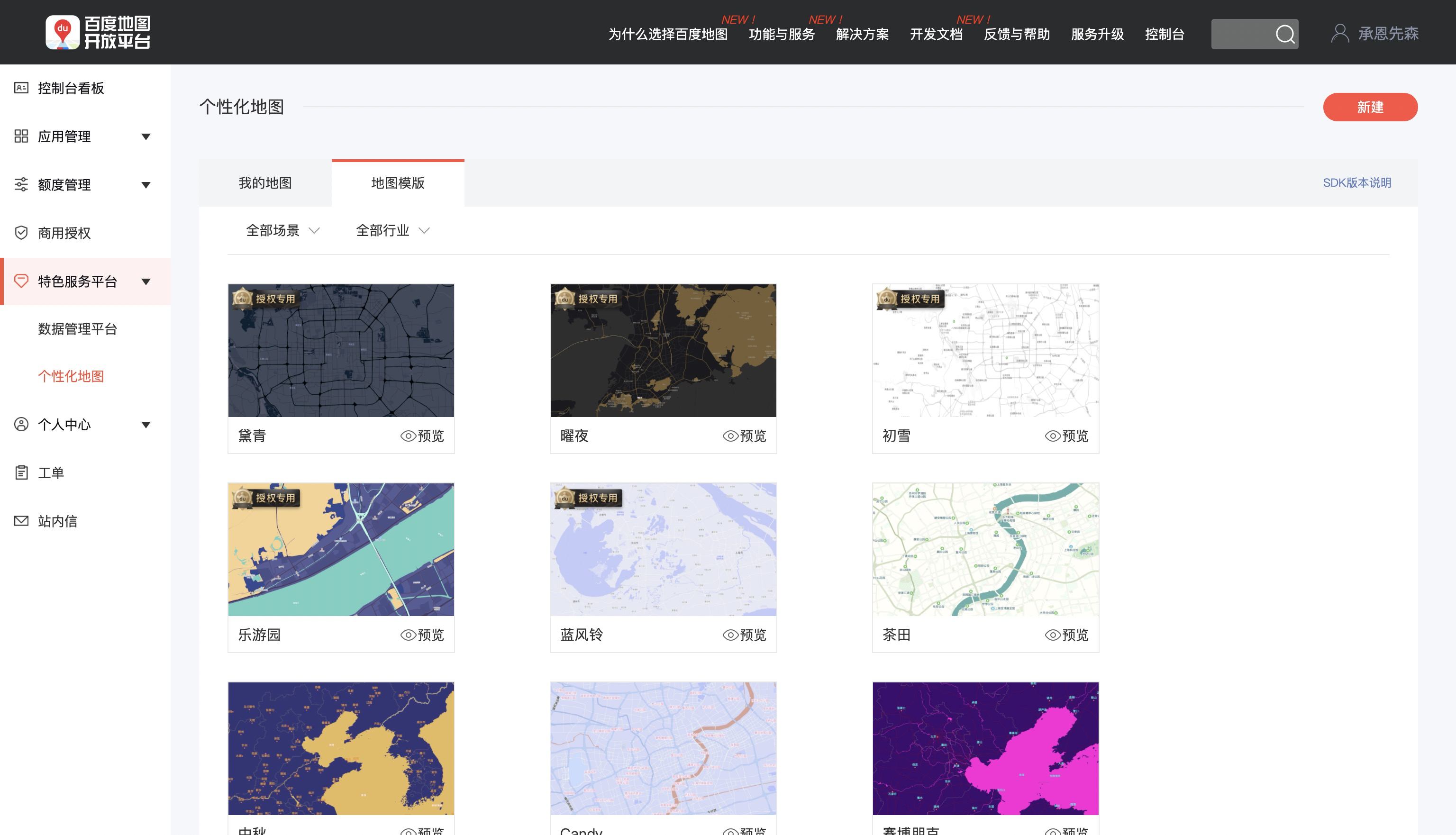Screen dimensions: 1456x835
Task: Click the eye preview for 黛青
Action: 408,436
